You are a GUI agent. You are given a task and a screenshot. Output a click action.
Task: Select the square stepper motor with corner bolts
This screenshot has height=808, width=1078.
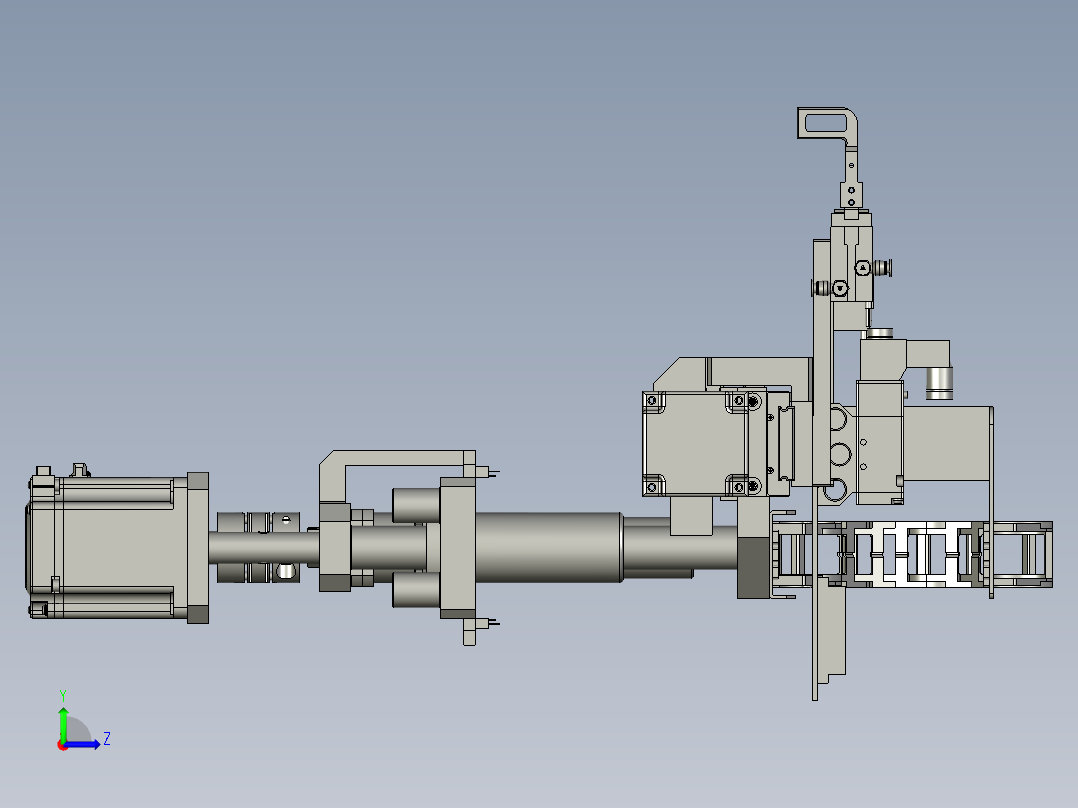click(x=694, y=444)
